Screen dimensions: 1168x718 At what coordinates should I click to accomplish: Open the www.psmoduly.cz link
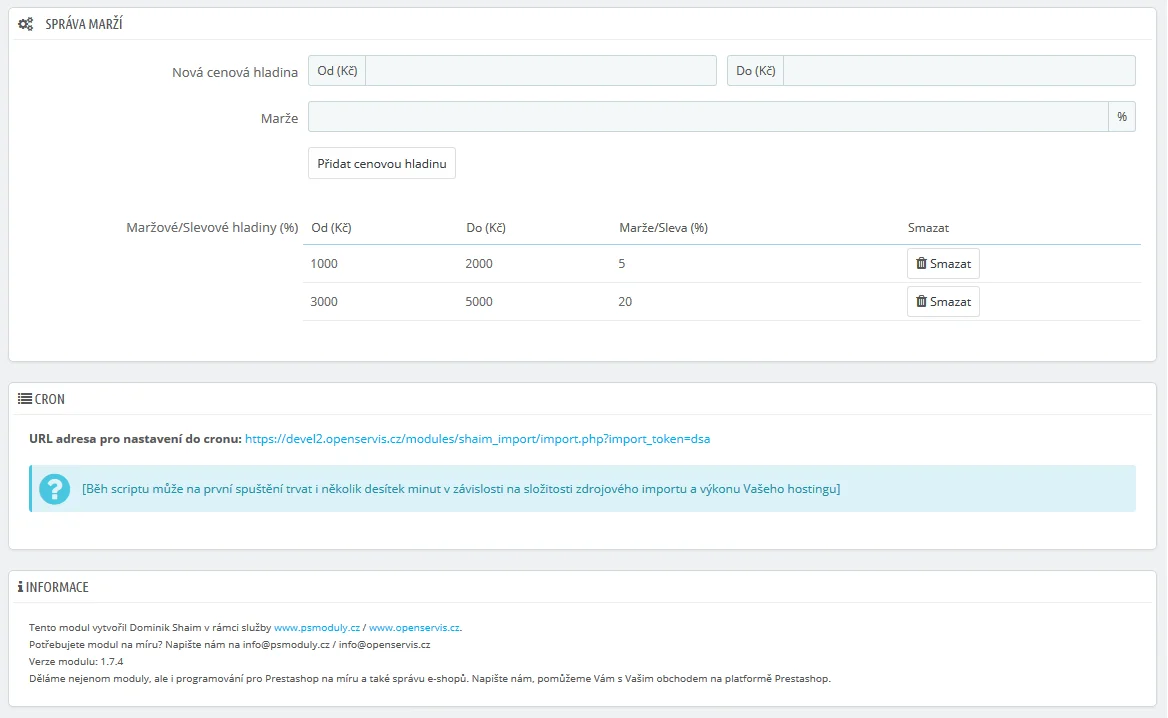pos(317,627)
